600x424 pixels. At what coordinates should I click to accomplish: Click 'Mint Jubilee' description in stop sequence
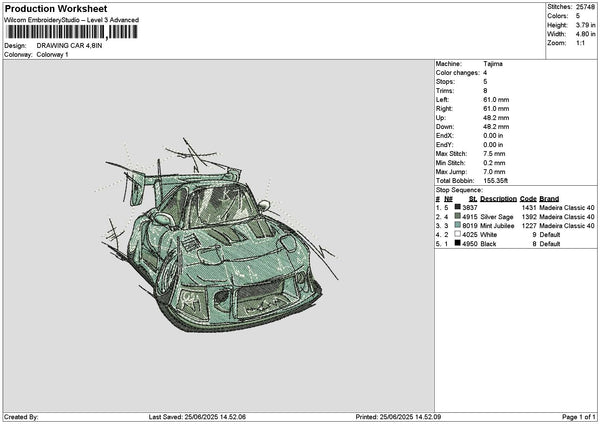coord(497,226)
